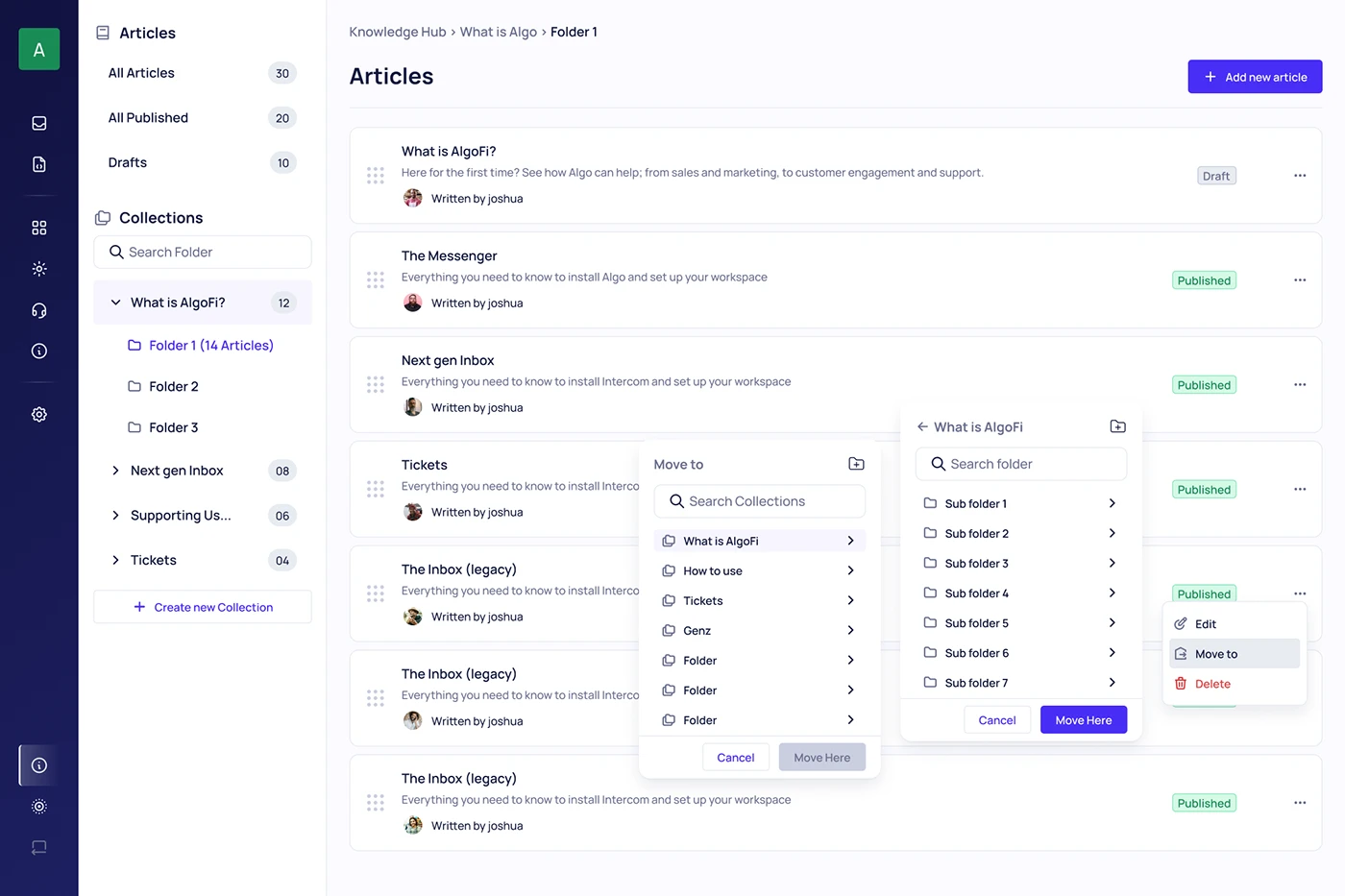
Task: Click Create new Collection
Action: [203, 607]
